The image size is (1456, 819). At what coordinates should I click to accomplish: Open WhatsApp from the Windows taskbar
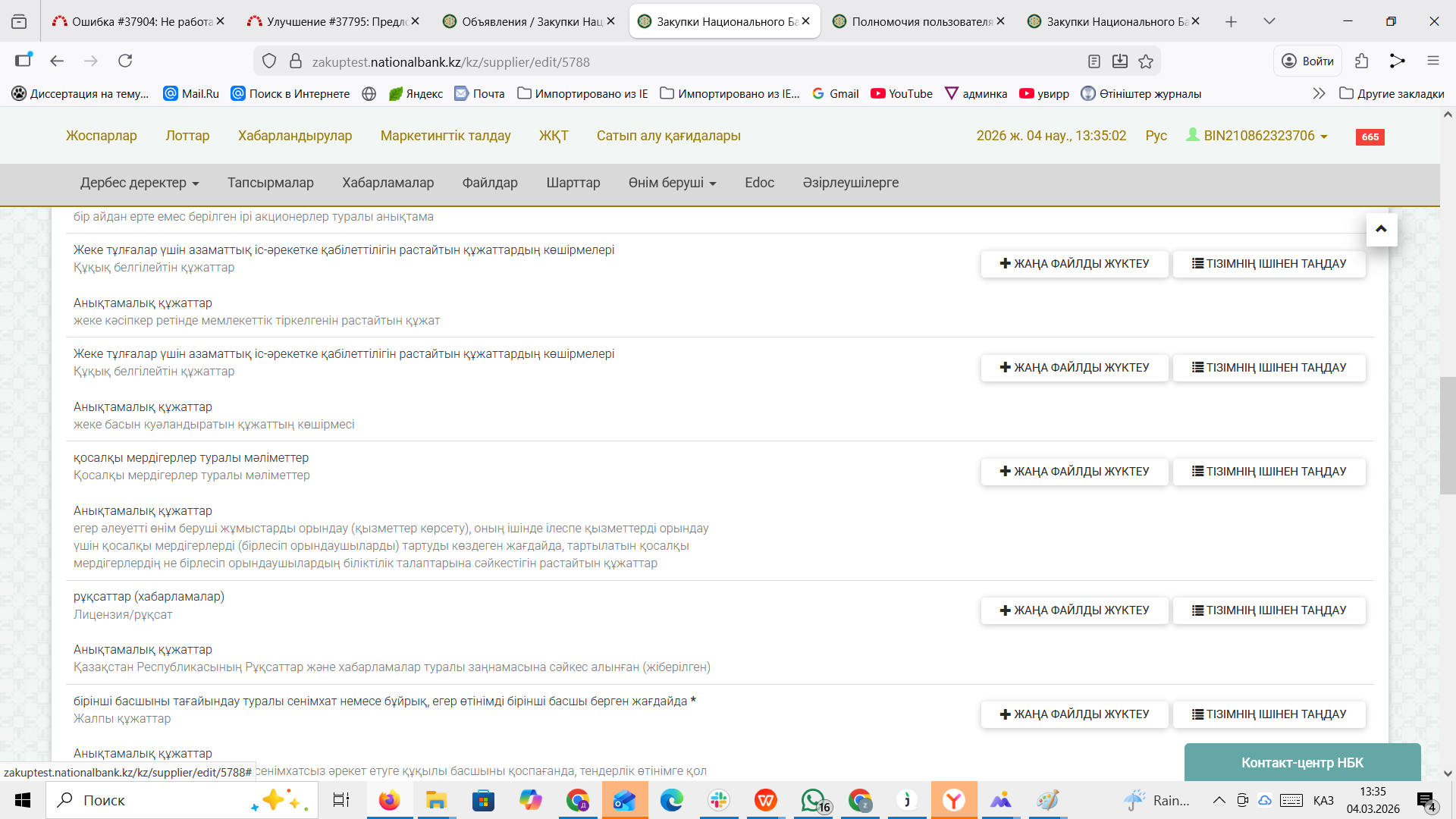(813, 800)
